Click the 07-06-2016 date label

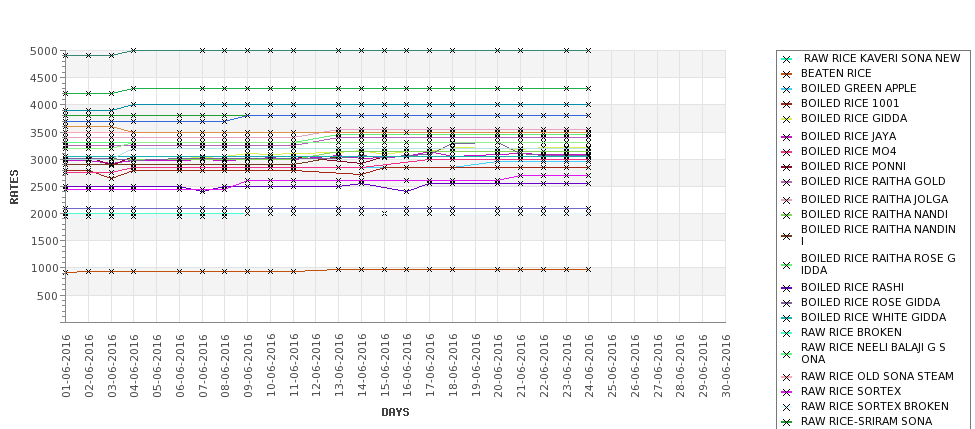[x=202, y=366]
